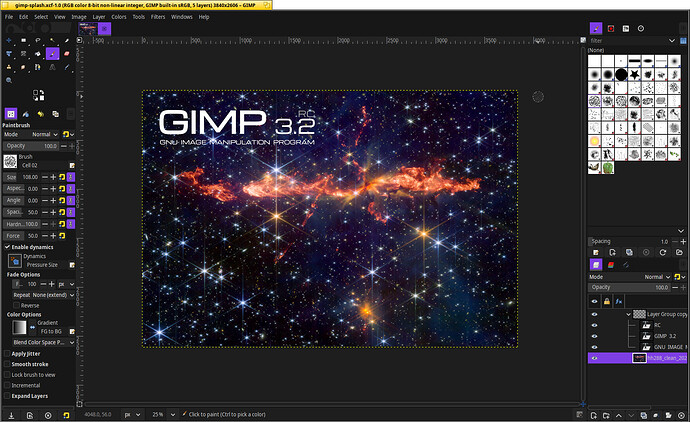
Task: Enable Incremental checkbox
Action: pos(7,385)
